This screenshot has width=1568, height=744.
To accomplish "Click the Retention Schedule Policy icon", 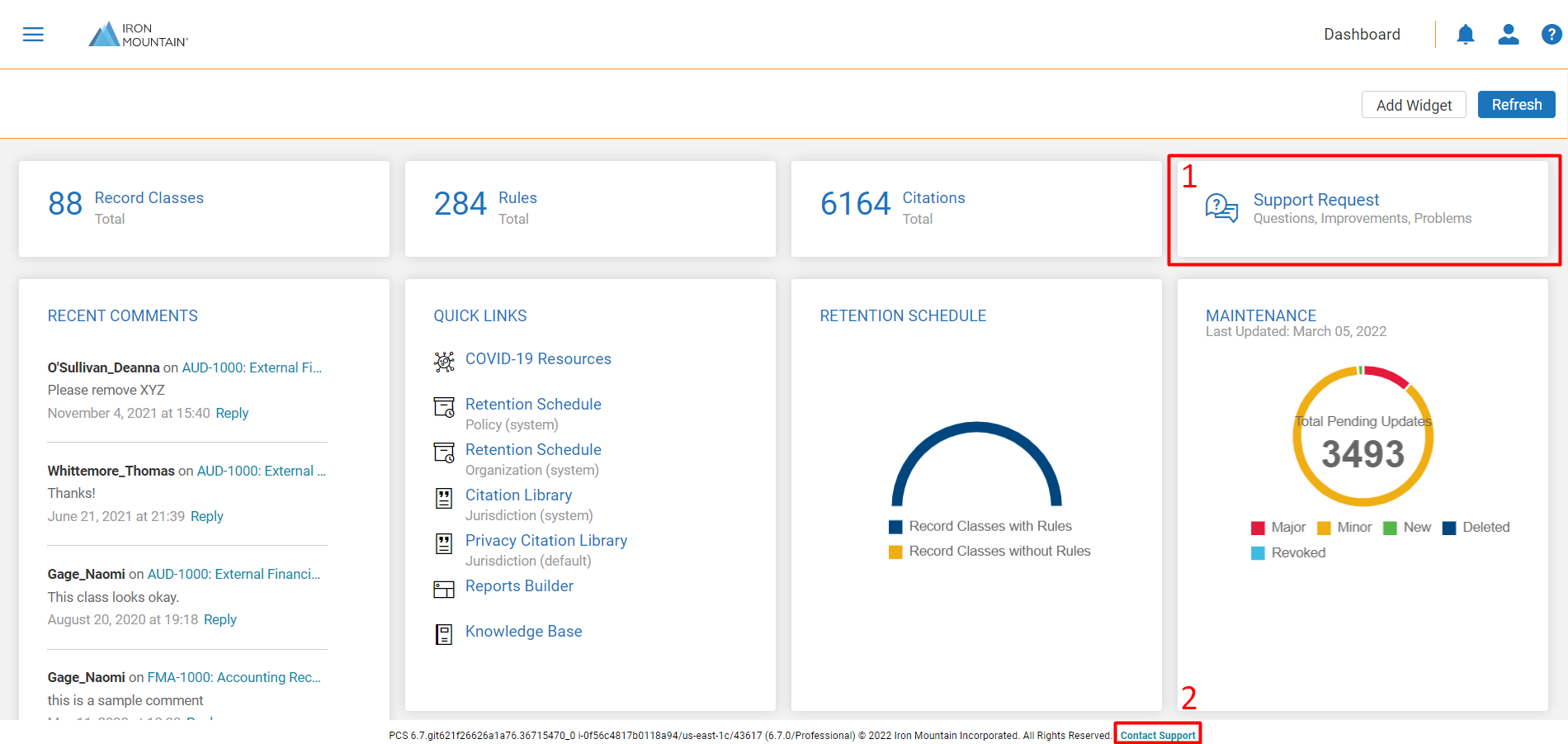I will click(x=444, y=407).
